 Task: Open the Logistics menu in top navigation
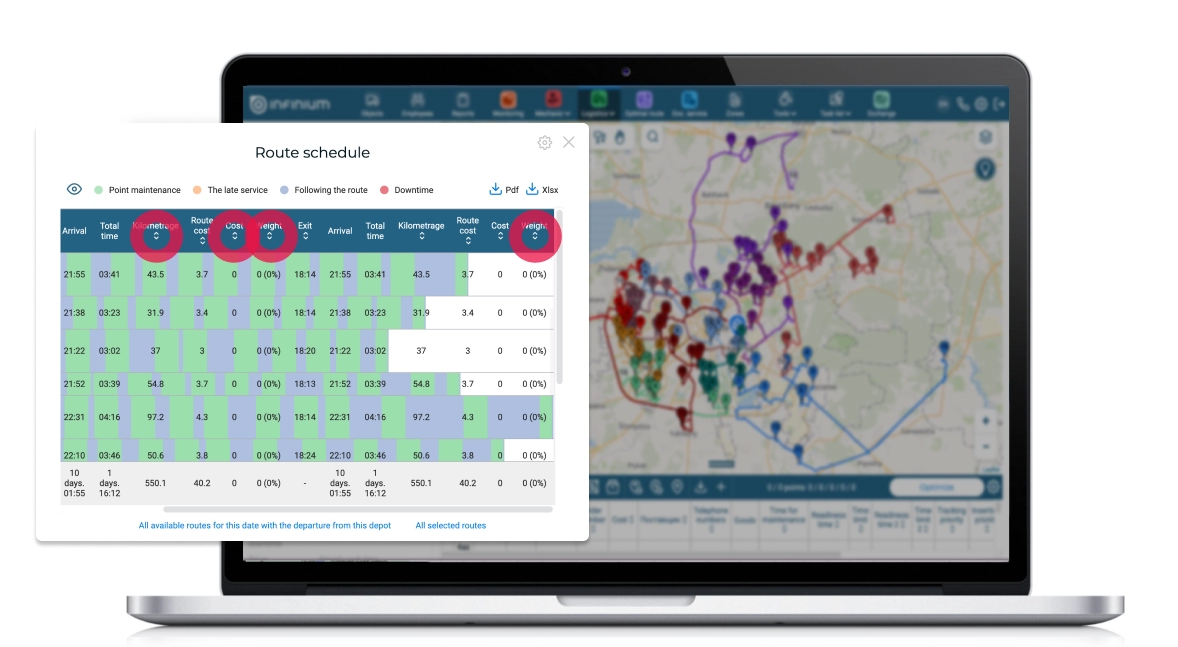click(x=598, y=102)
